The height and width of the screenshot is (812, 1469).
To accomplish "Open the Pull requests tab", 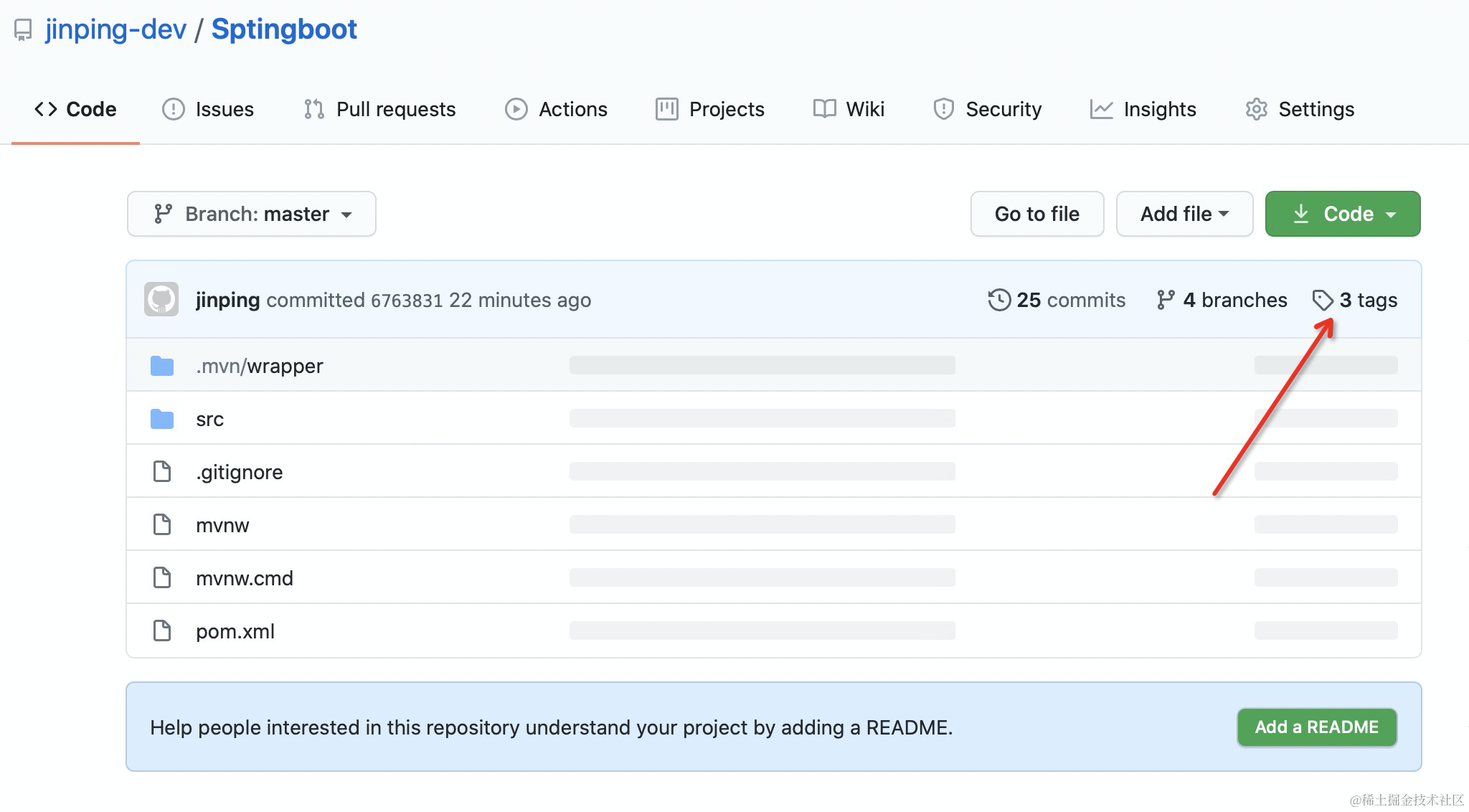I will point(379,109).
